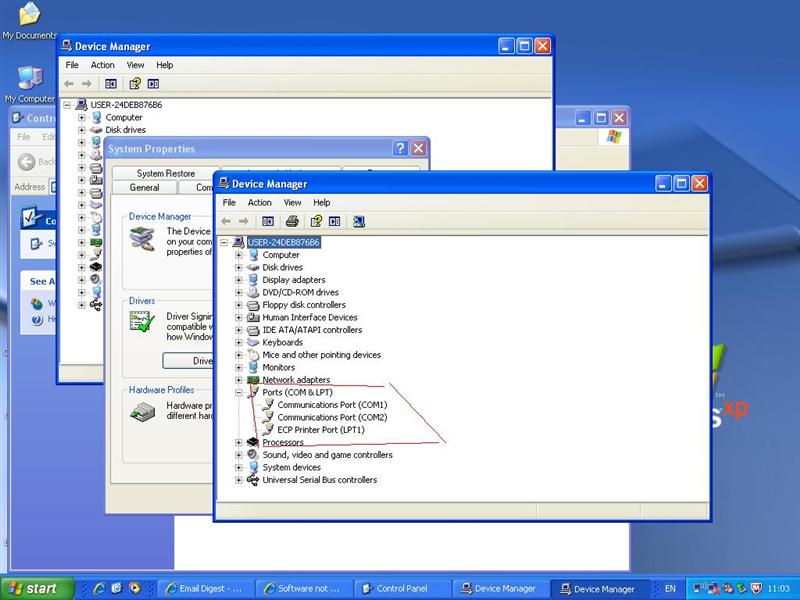This screenshot has height=600, width=800.
Task: Expand Mice and other pointing devices node
Action: (238, 355)
